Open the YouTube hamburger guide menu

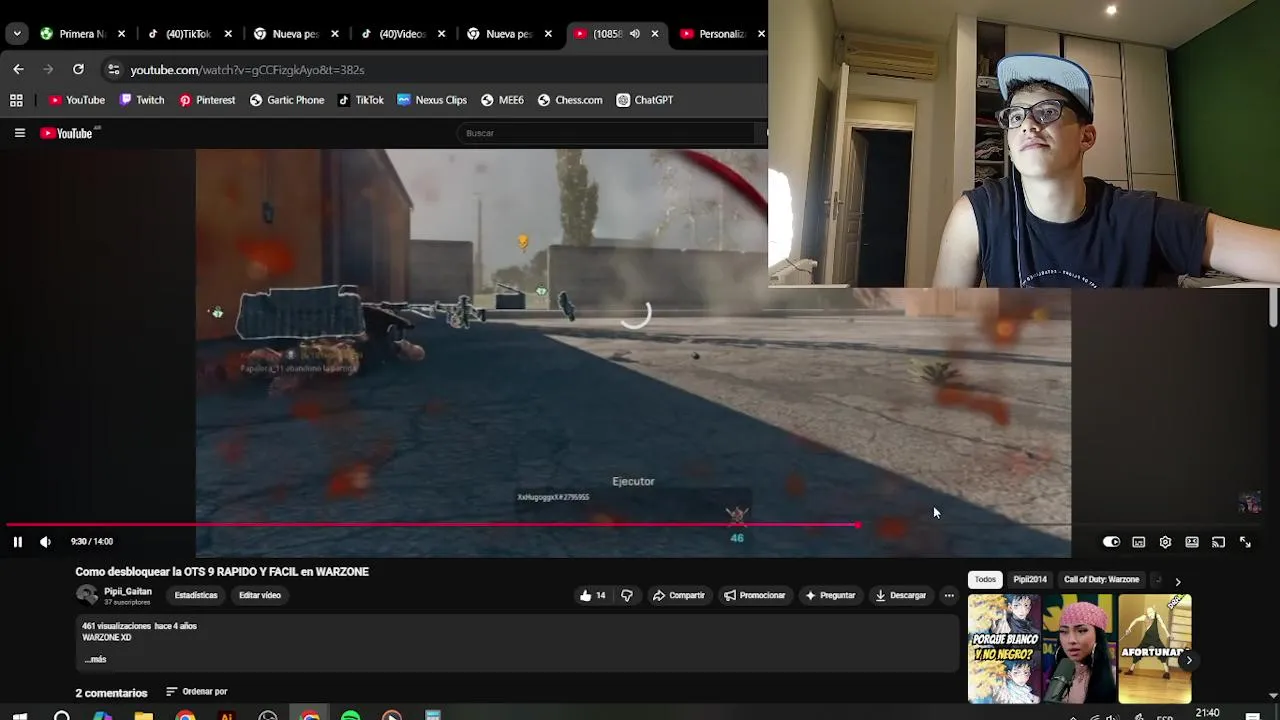[19, 133]
